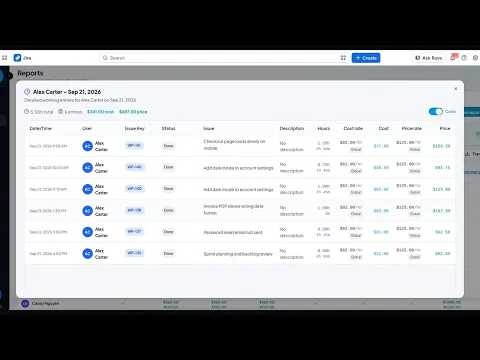
Task: Open the help question mark icon
Action: click(464, 58)
